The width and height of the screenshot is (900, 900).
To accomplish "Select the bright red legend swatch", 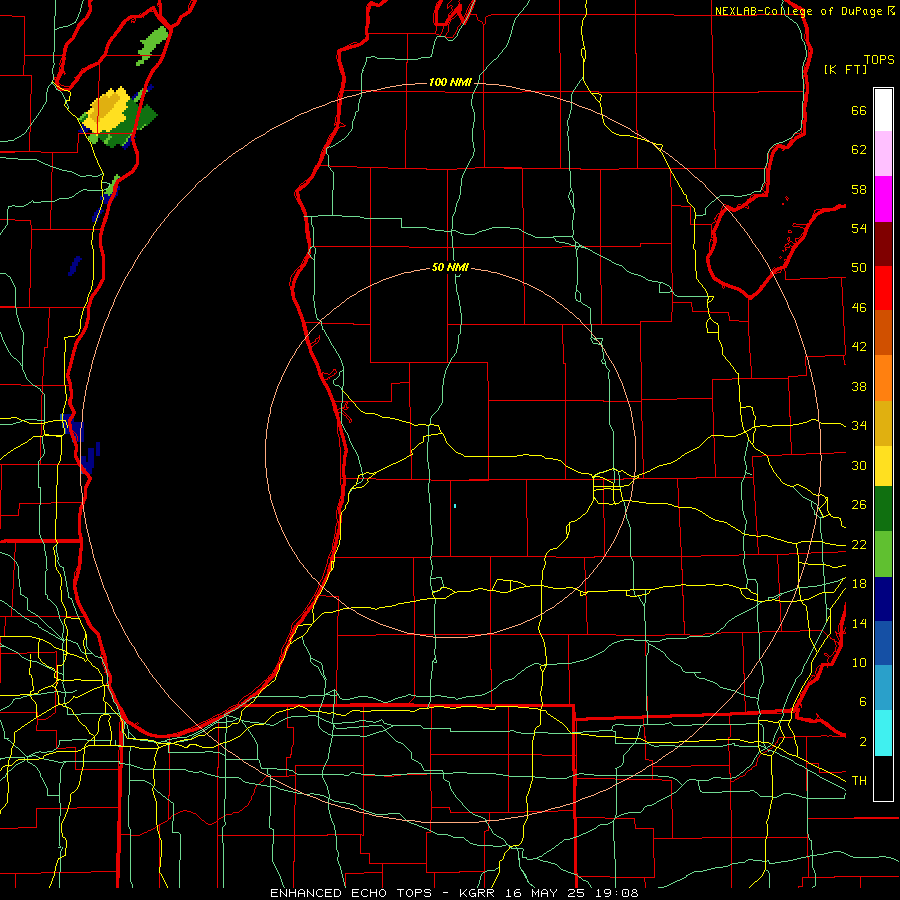I will click(x=883, y=288).
